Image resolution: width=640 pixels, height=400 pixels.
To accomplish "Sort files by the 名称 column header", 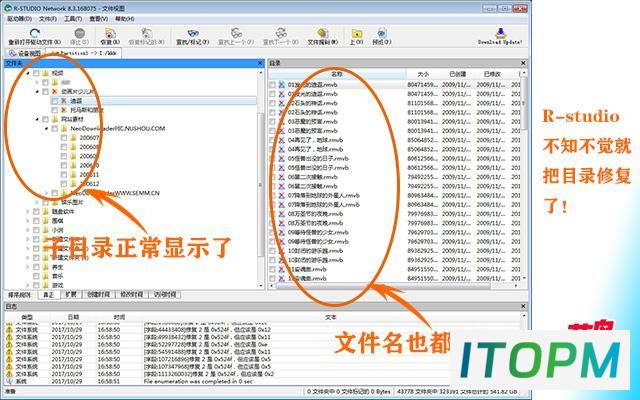I will click(337, 74).
